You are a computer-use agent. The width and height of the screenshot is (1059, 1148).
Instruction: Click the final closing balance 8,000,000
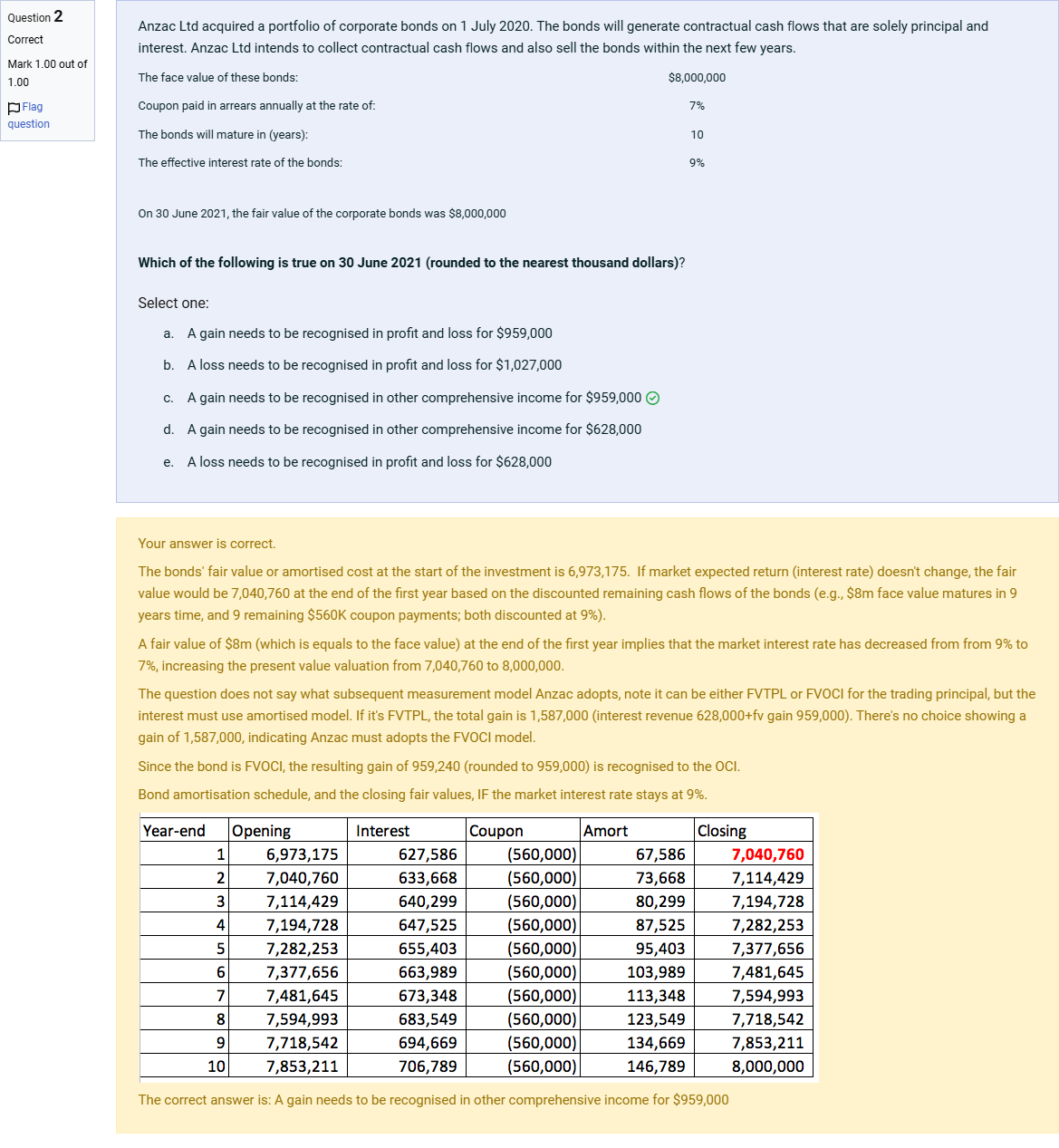coord(767,1066)
